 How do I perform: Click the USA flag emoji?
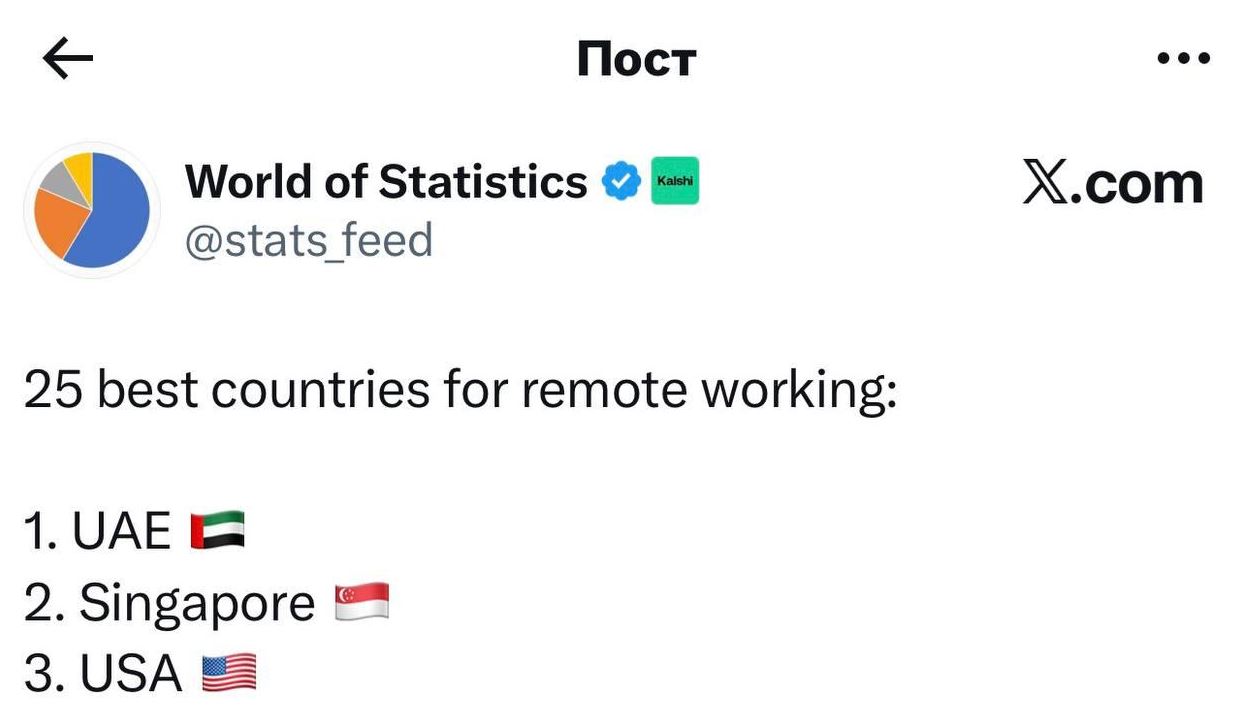tap(229, 674)
